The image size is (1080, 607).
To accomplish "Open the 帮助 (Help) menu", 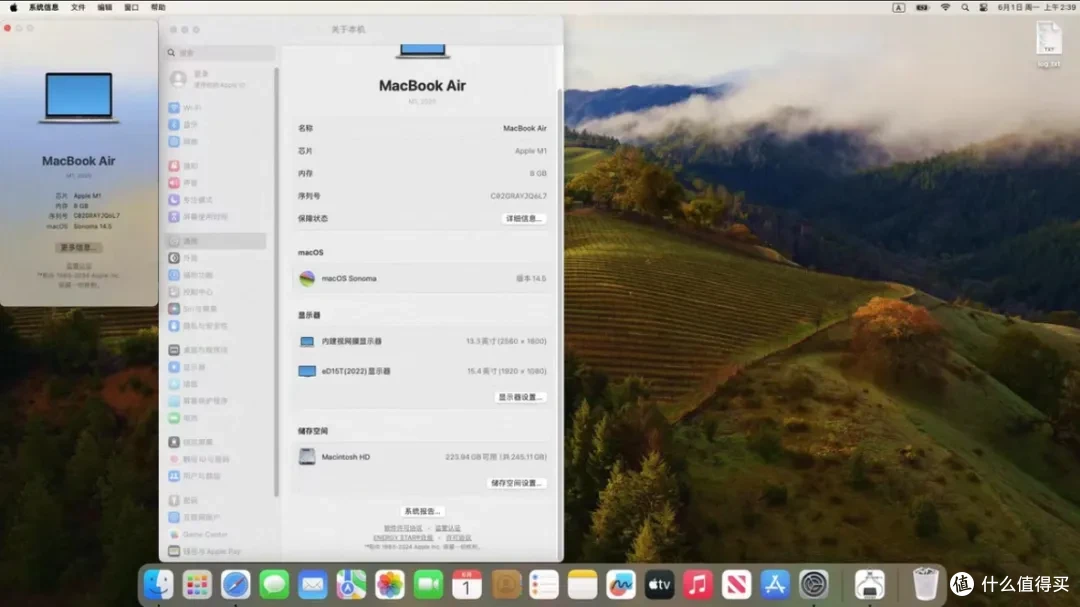I will tap(158, 8).
